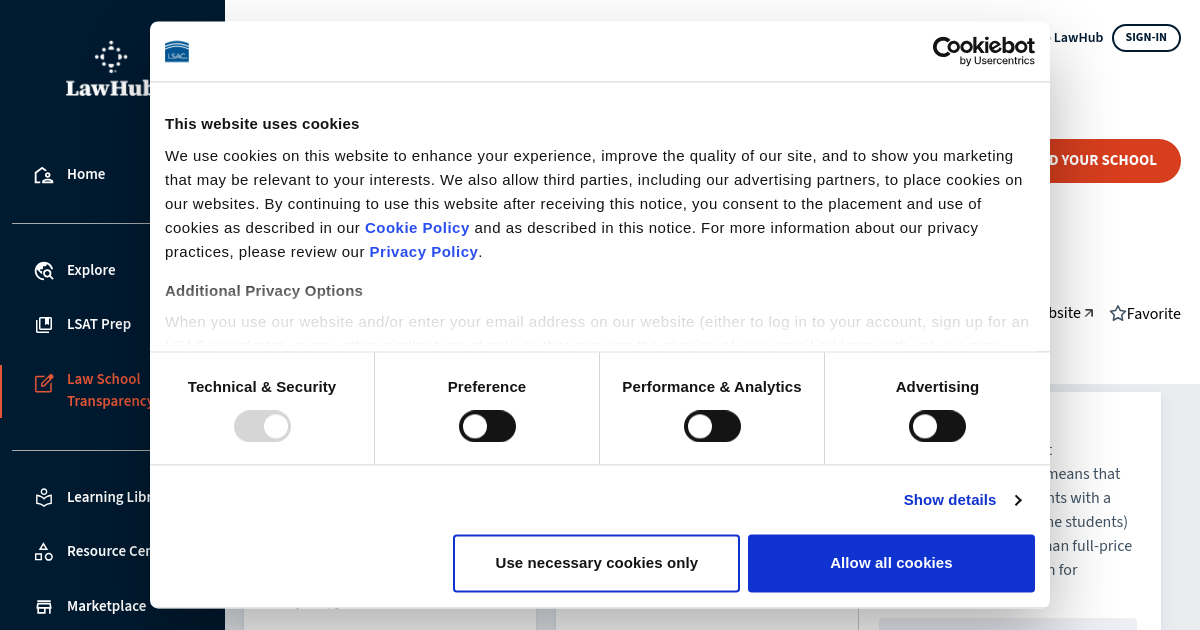Screen dimensions: 1200x630
Task: Click Use necessary cookies only button
Action: pos(596,563)
